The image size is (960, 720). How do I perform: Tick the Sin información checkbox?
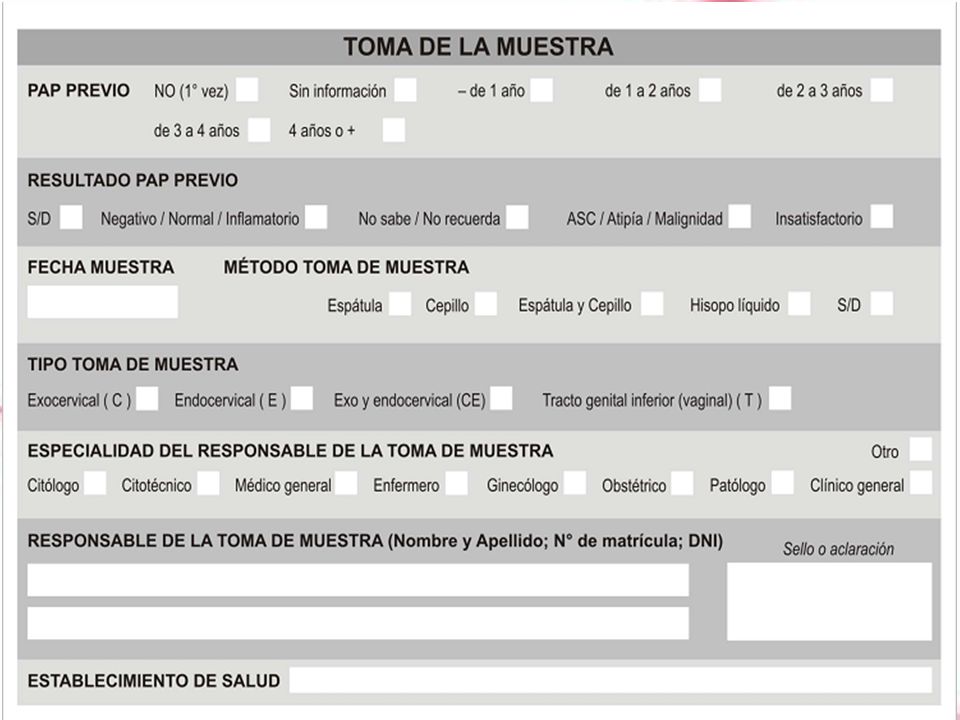(x=405, y=90)
